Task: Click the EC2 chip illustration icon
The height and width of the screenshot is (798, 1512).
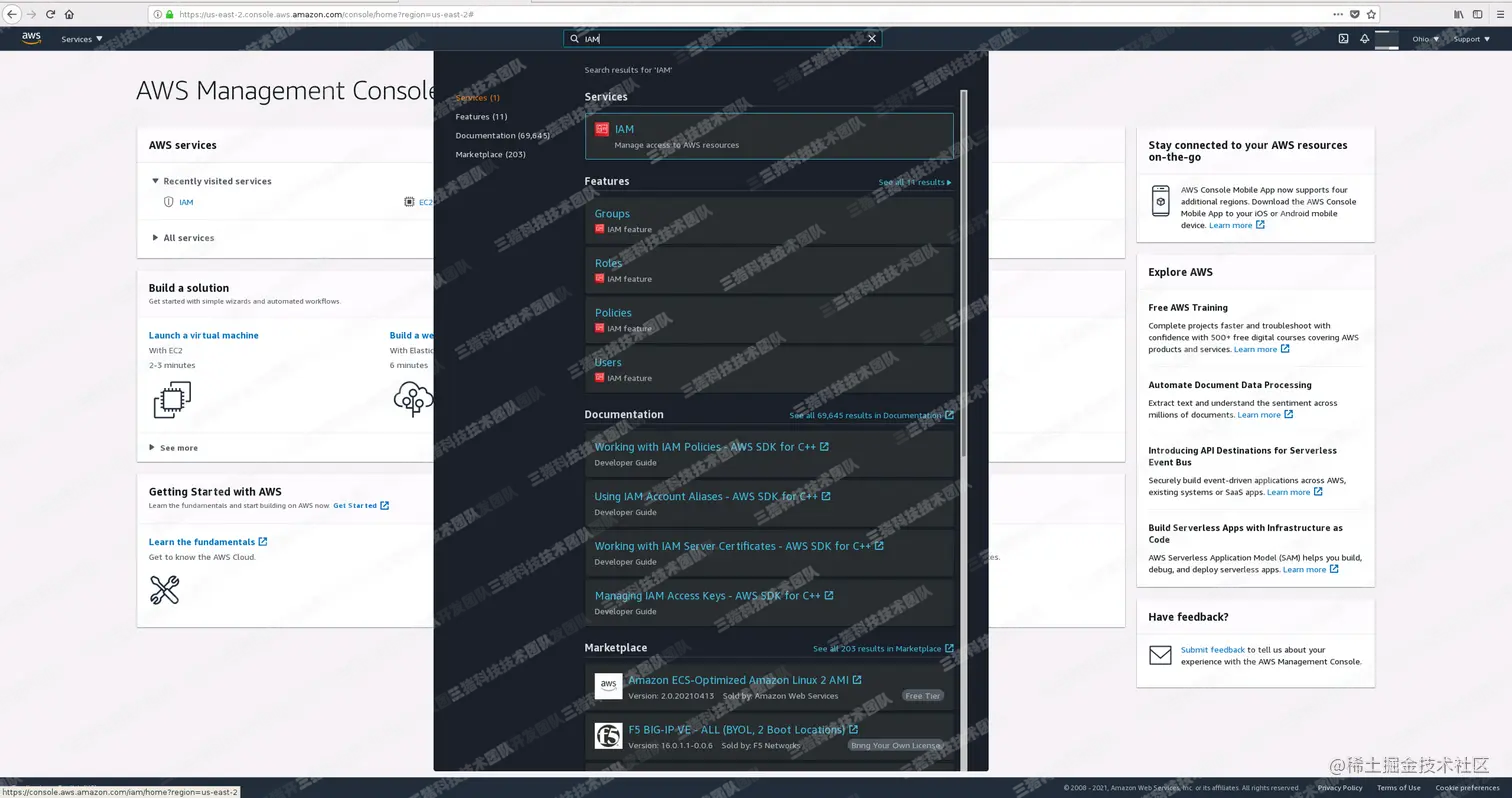Action: pyautogui.click(x=172, y=400)
